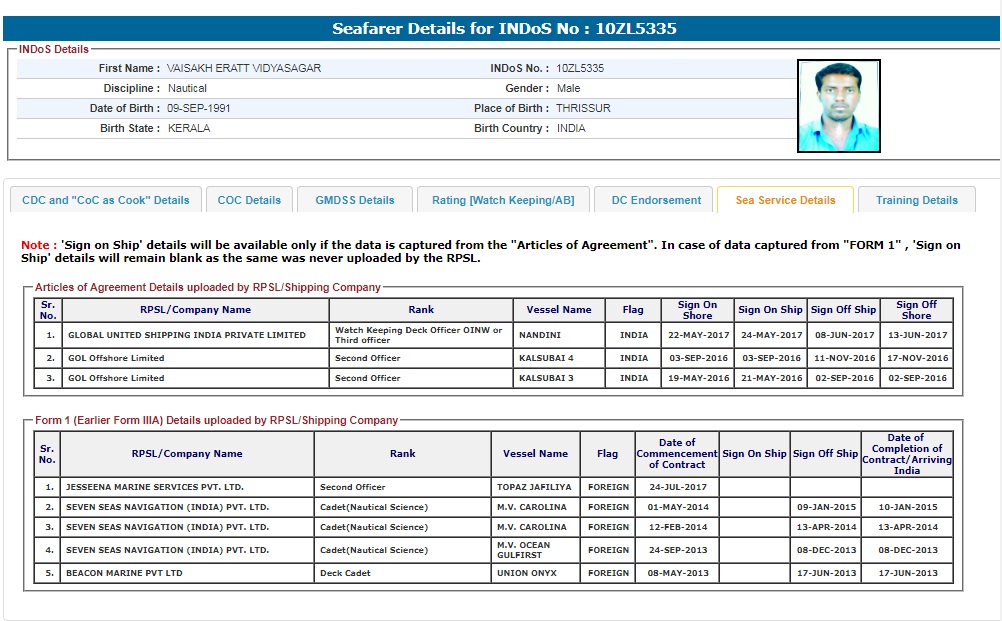
Task: Select the Rating [Watch Keeping/AB] tab
Action: coord(503,200)
